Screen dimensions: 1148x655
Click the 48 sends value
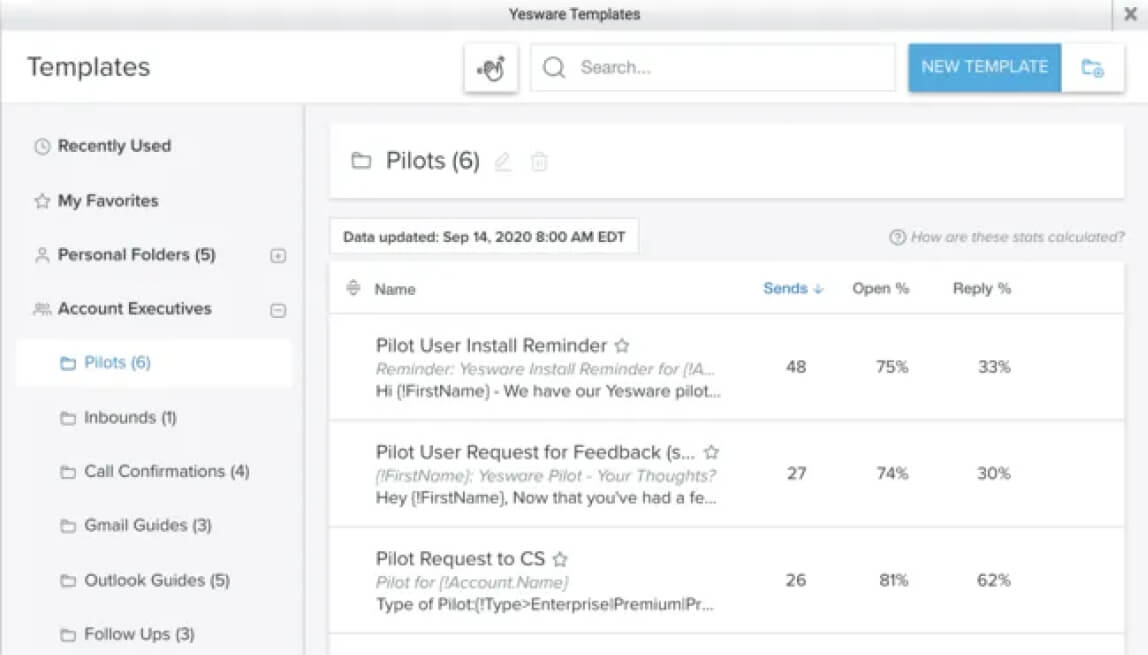(x=796, y=367)
